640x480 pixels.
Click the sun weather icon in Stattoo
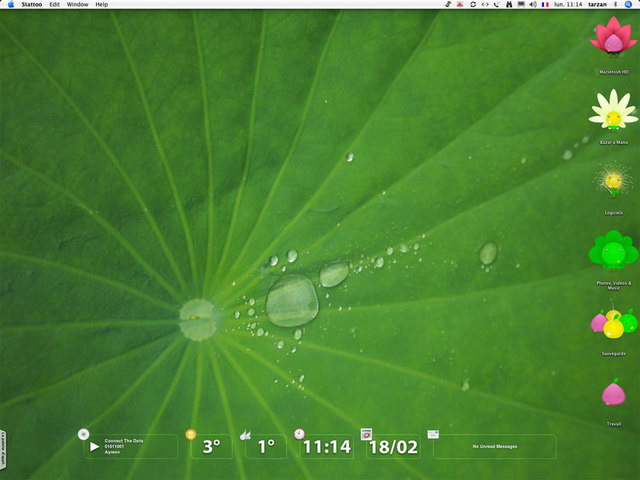click(191, 434)
